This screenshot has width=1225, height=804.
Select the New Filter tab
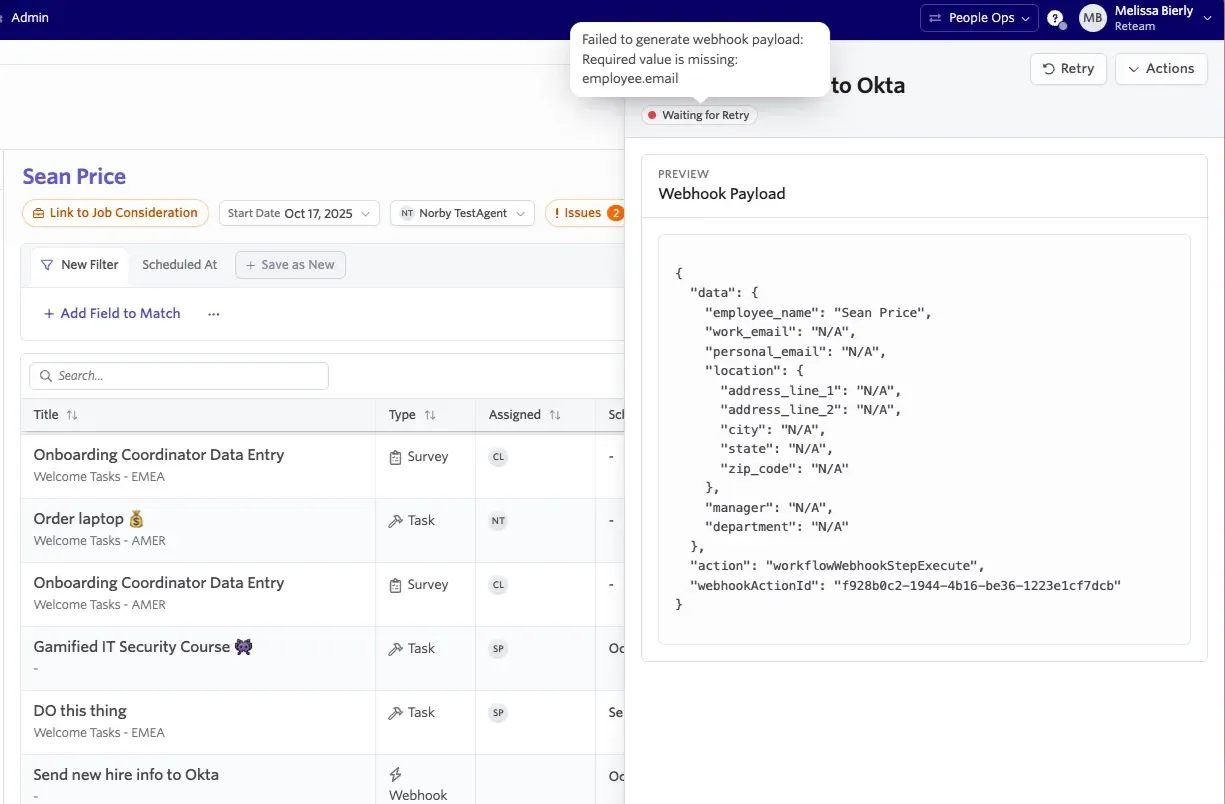pos(80,265)
